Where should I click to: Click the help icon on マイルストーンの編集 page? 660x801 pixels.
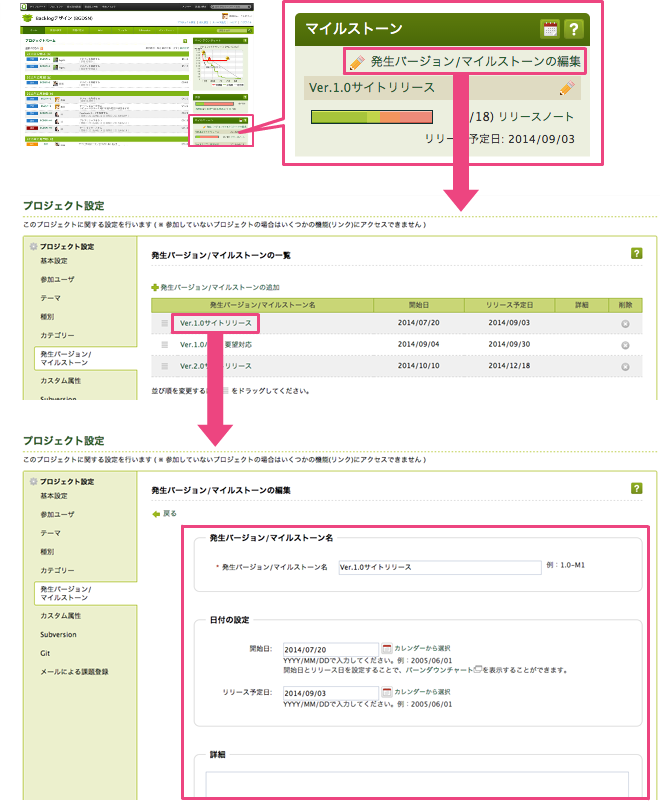pyautogui.click(x=637, y=488)
